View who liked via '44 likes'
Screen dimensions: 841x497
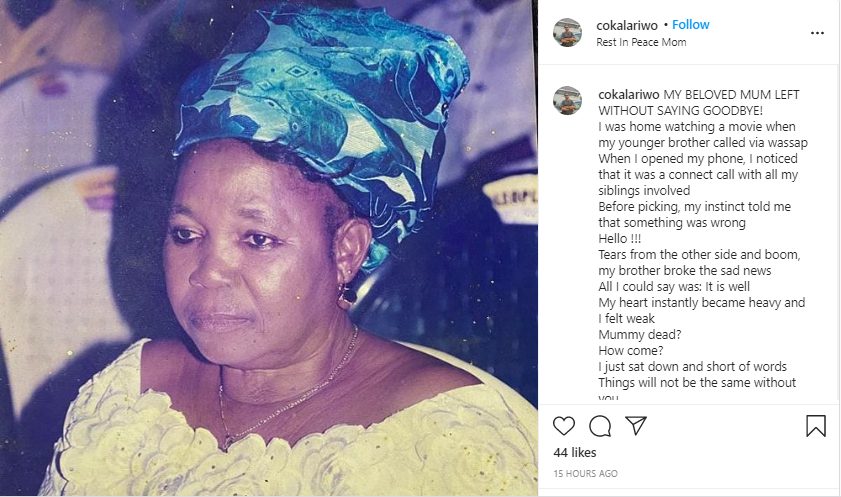[575, 453]
